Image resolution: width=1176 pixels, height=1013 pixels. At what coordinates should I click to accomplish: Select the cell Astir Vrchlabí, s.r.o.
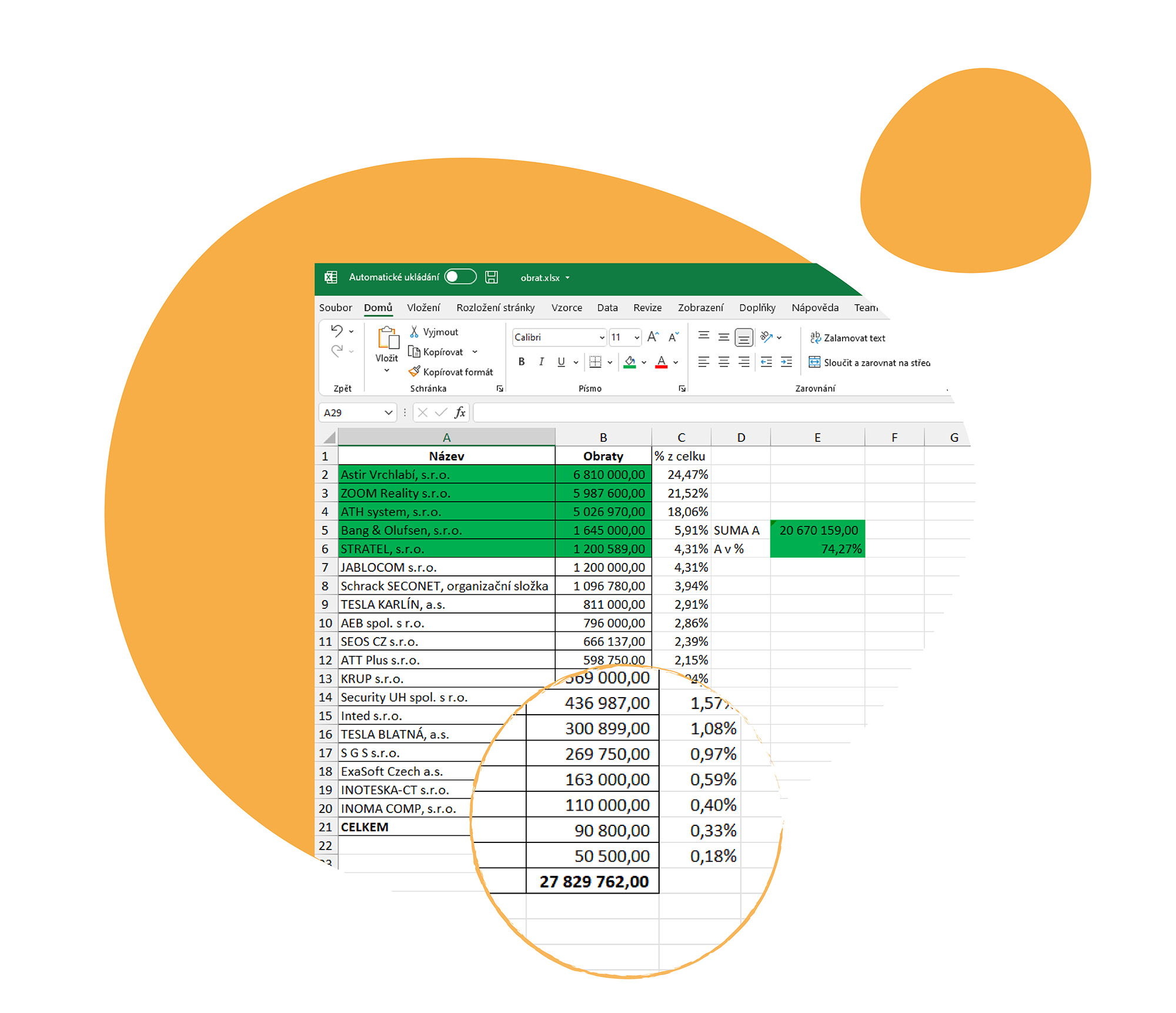(x=446, y=475)
